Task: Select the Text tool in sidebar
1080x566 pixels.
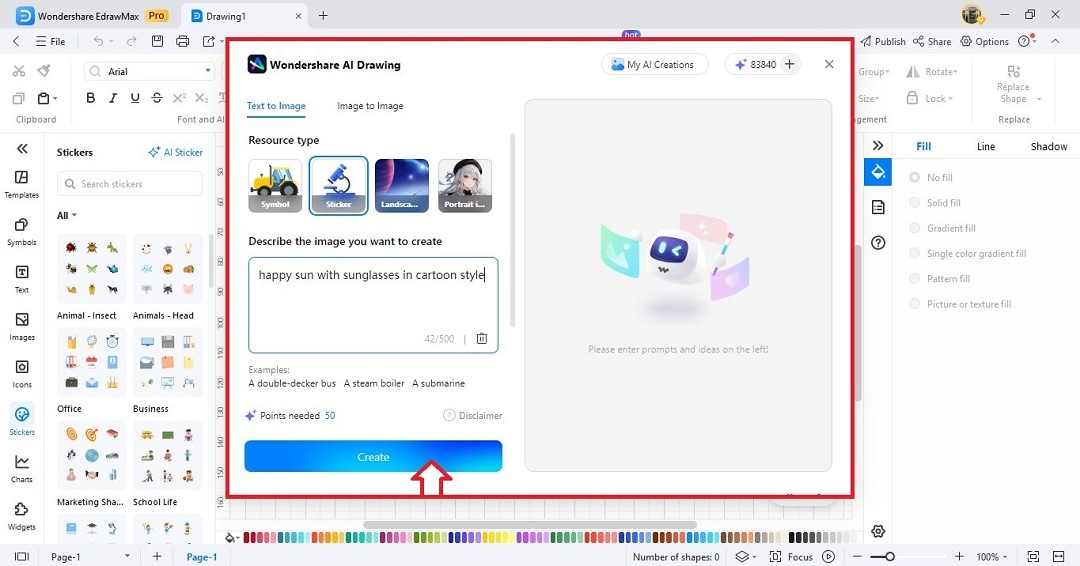Action: (21, 279)
